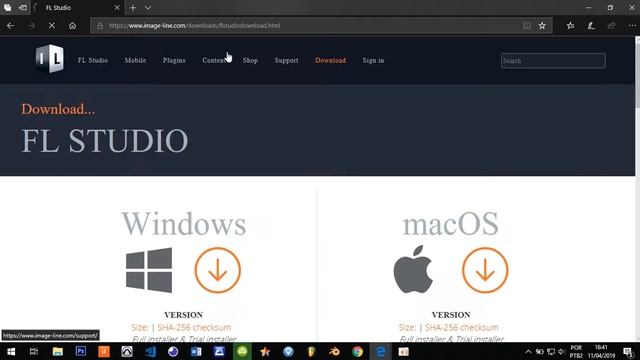Click the Image-Line IL logo
Image resolution: width=640 pixels, height=360 pixels.
point(49,59)
